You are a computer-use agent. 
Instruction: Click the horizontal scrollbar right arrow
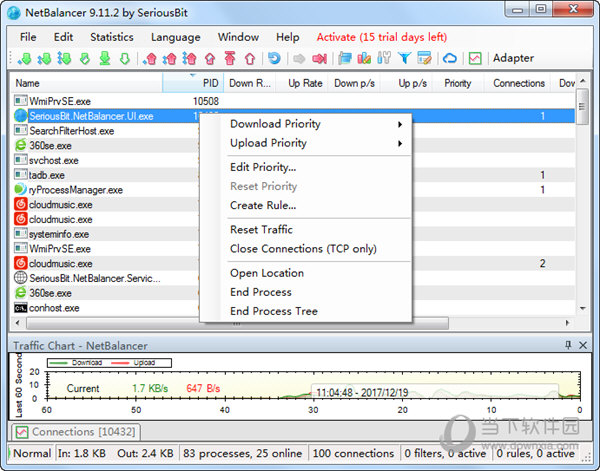[x=568, y=323]
